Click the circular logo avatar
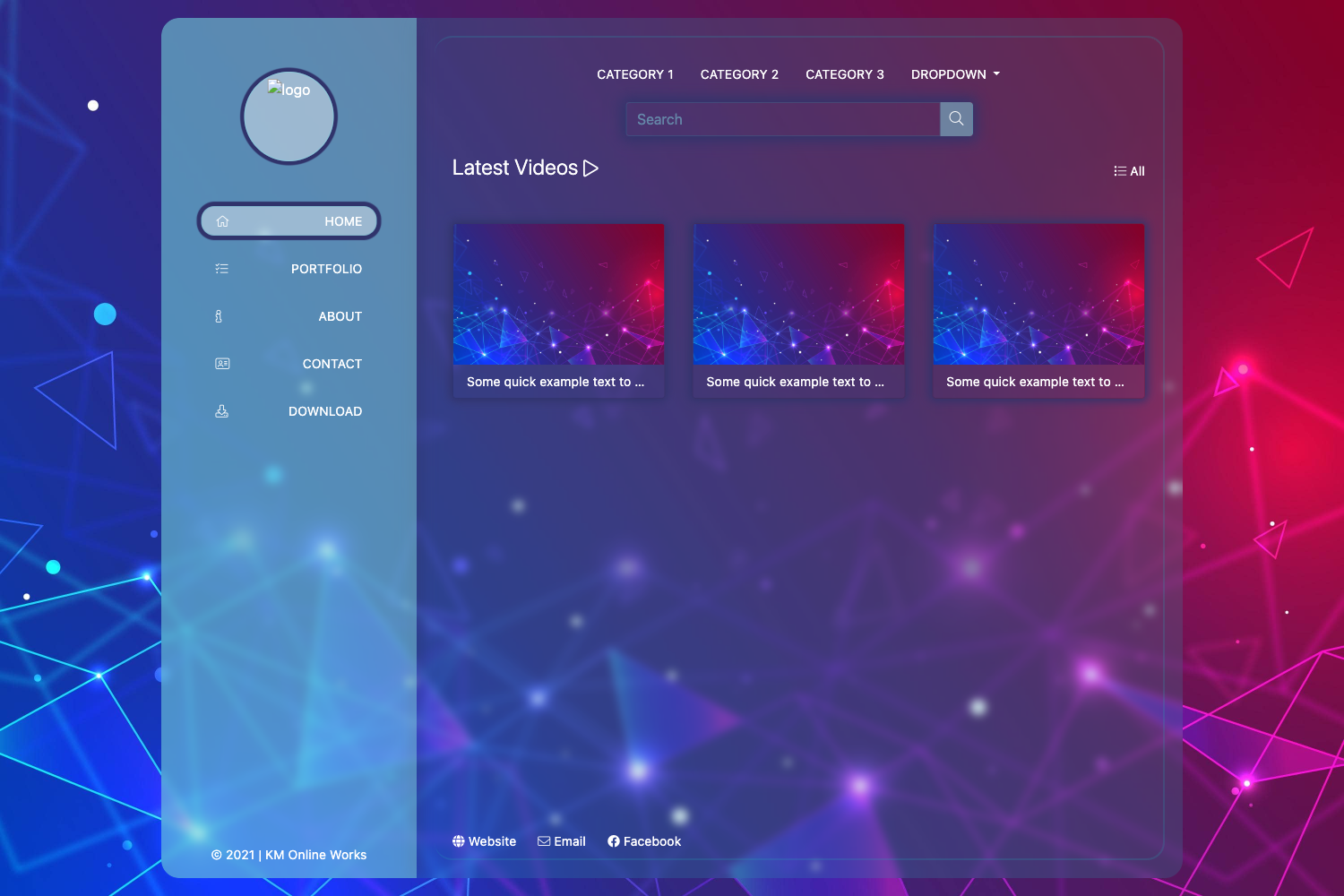This screenshot has width=1344, height=896. point(289,116)
